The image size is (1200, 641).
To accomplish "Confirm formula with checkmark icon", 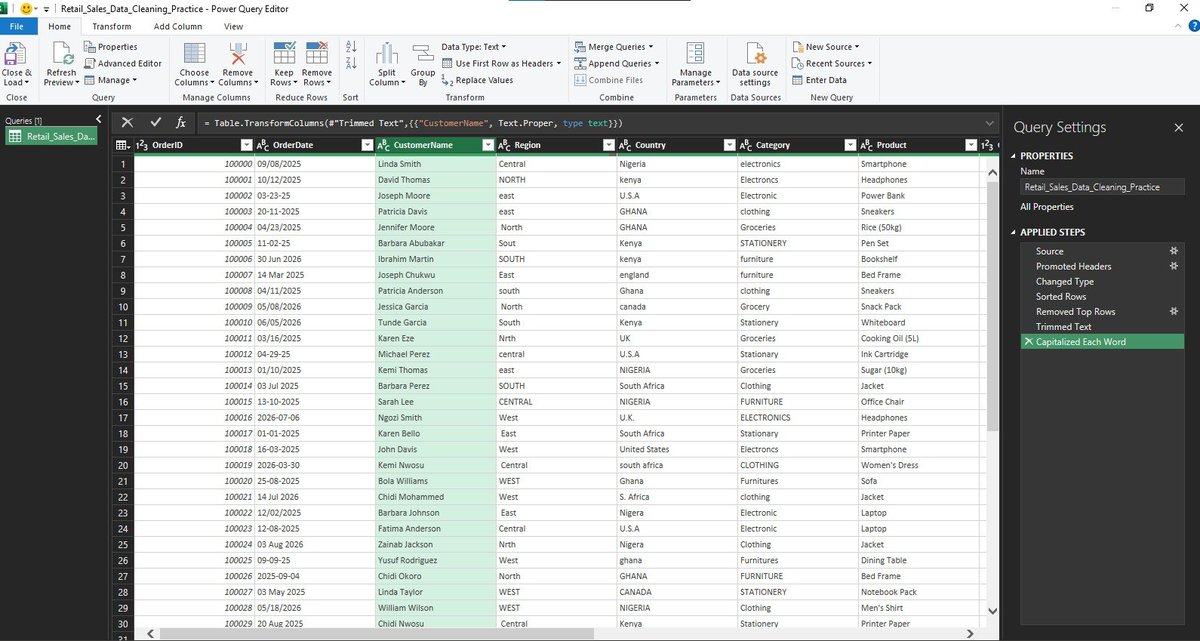I will coord(155,122).
